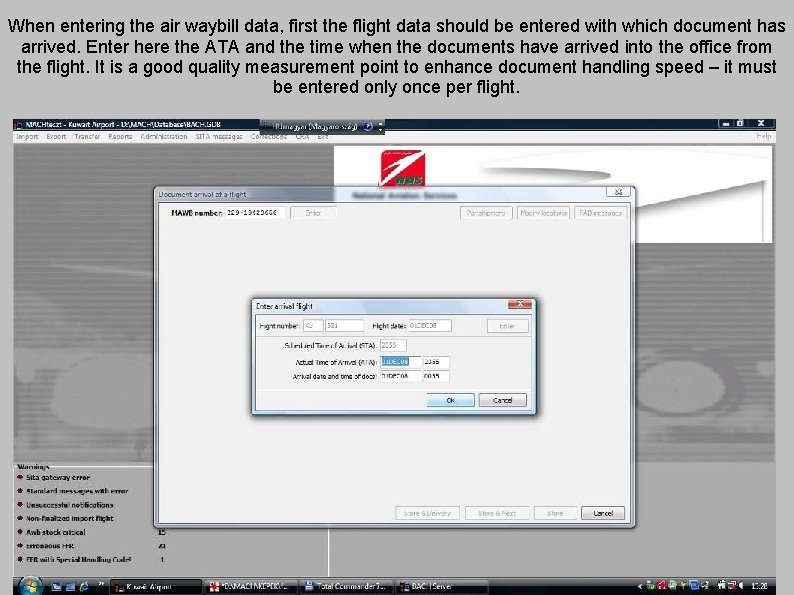Click arrival date of docs field
Viewport: 794px width, 595px height.
point(401,376)
